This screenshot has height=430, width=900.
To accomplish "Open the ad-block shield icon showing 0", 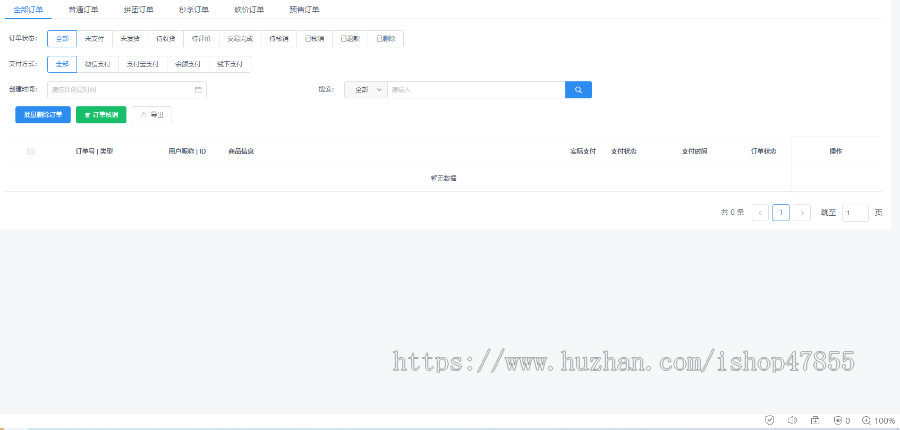I will (x=837, y=420).
